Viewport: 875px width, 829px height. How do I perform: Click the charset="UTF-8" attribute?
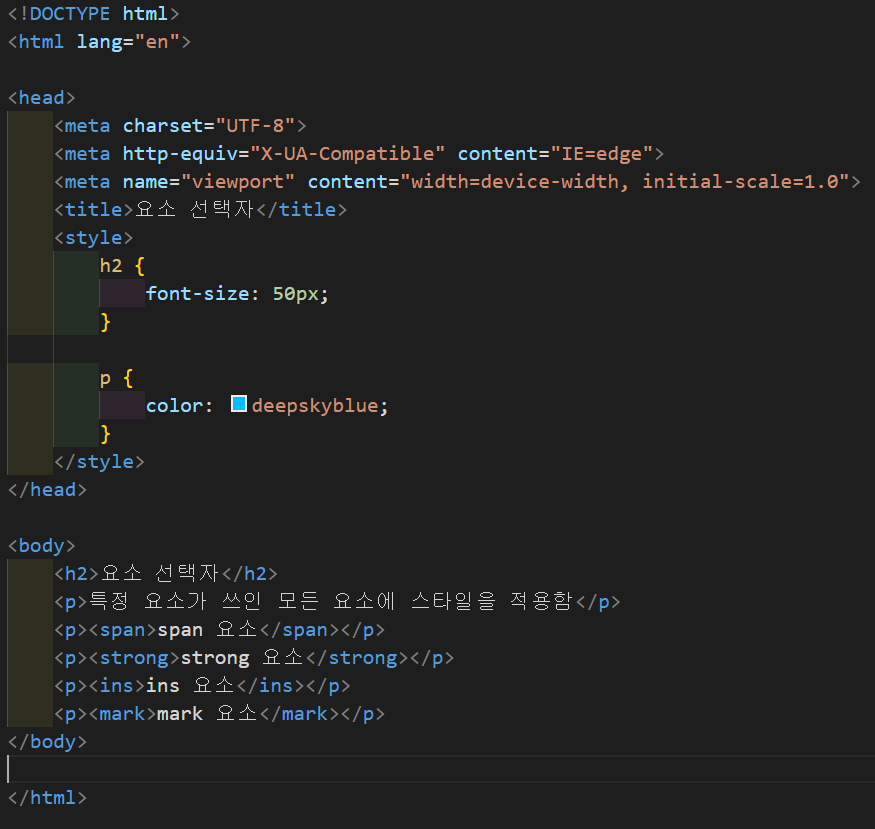pos(209,126)
